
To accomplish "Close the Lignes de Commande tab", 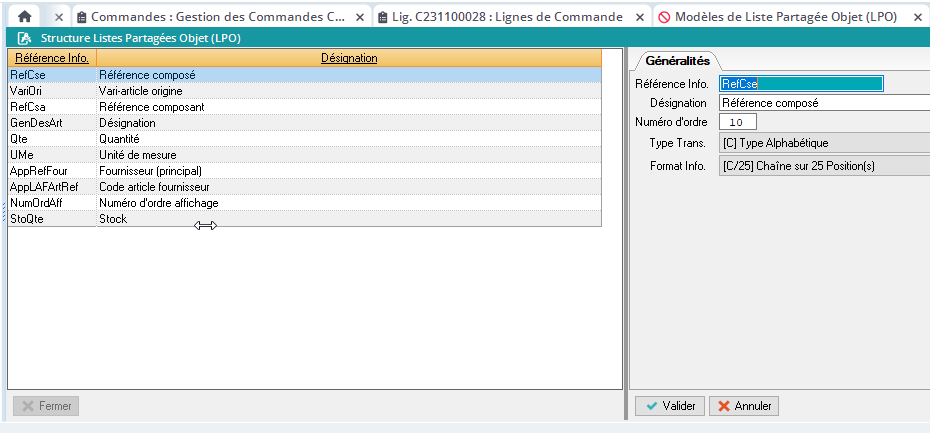I will click(640, 18).
